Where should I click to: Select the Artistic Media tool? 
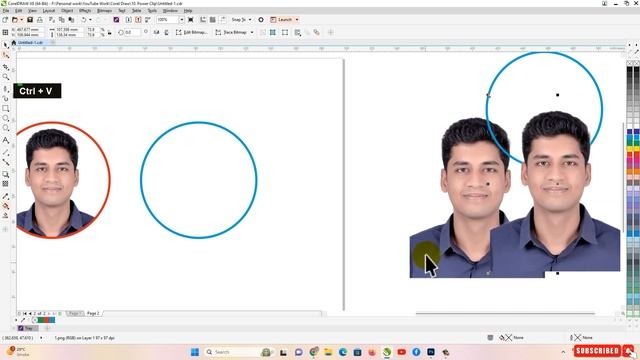pos(6,98)
